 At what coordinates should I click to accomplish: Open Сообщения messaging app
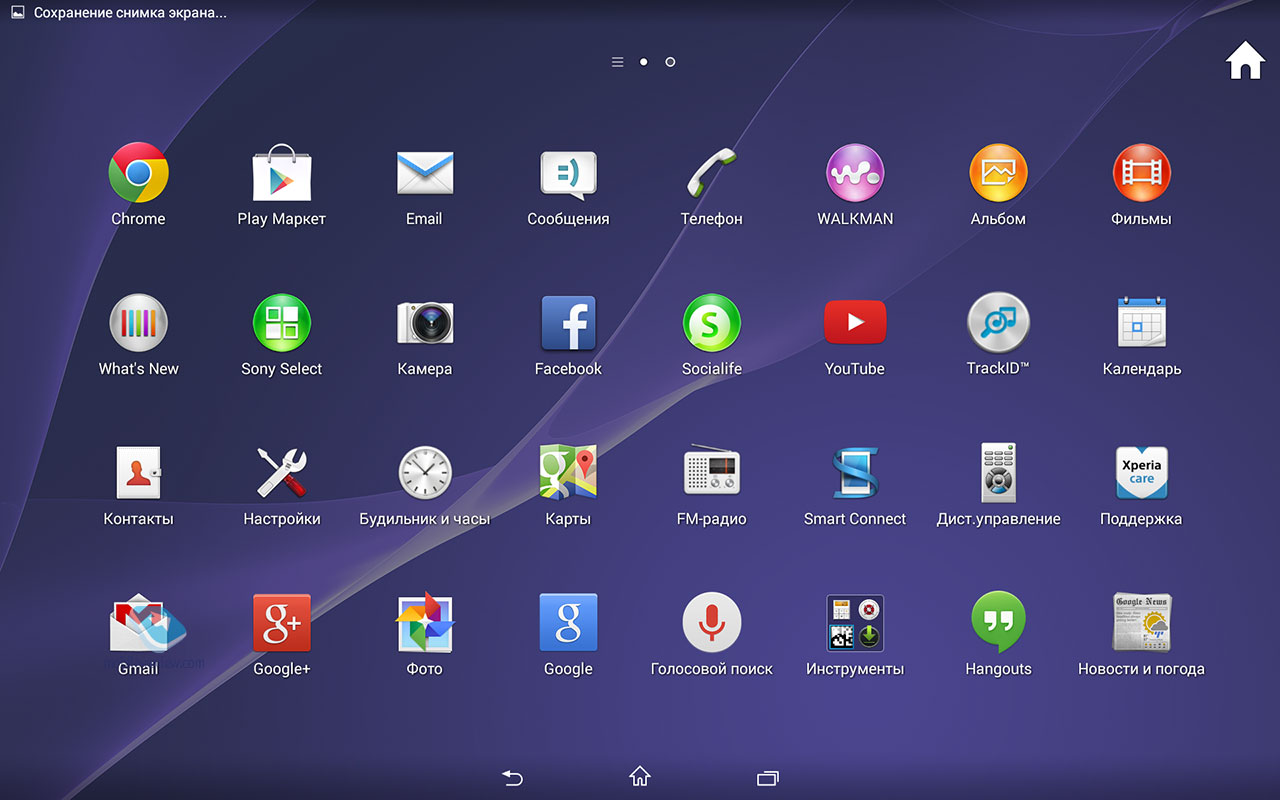pos(568,175)
